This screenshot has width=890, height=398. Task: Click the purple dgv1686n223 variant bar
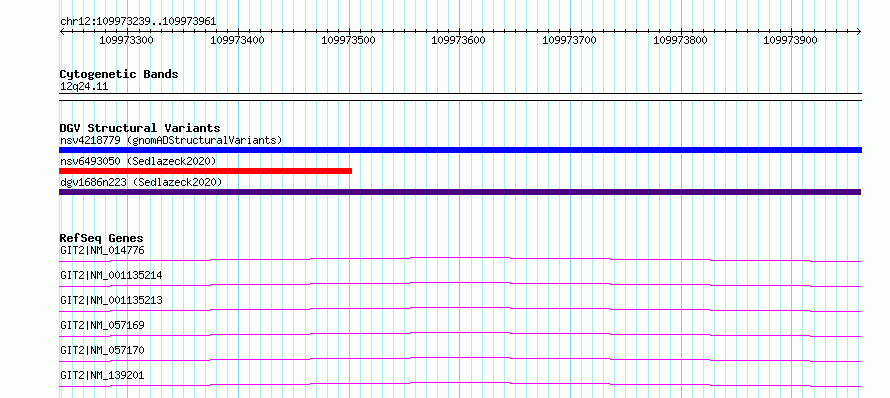(460, 192)
